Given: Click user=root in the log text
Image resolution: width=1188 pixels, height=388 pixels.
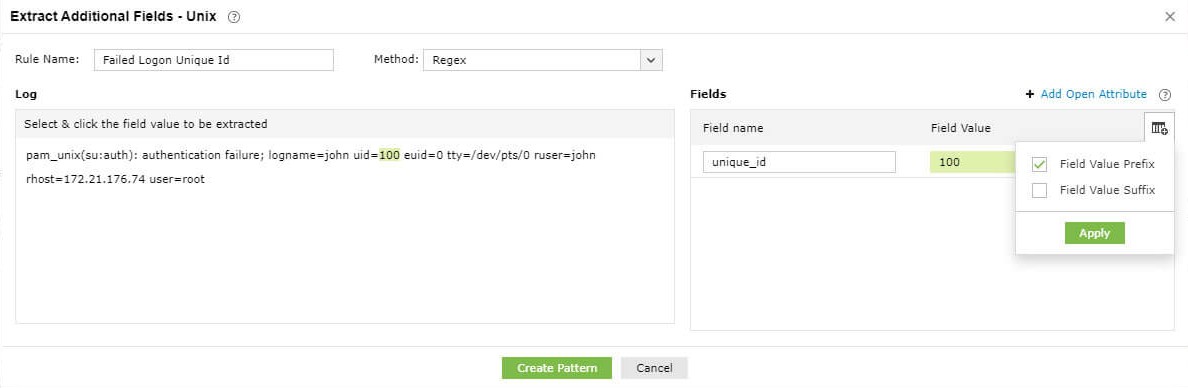Looking at the screenshot, I should click(x=177, y=180).
